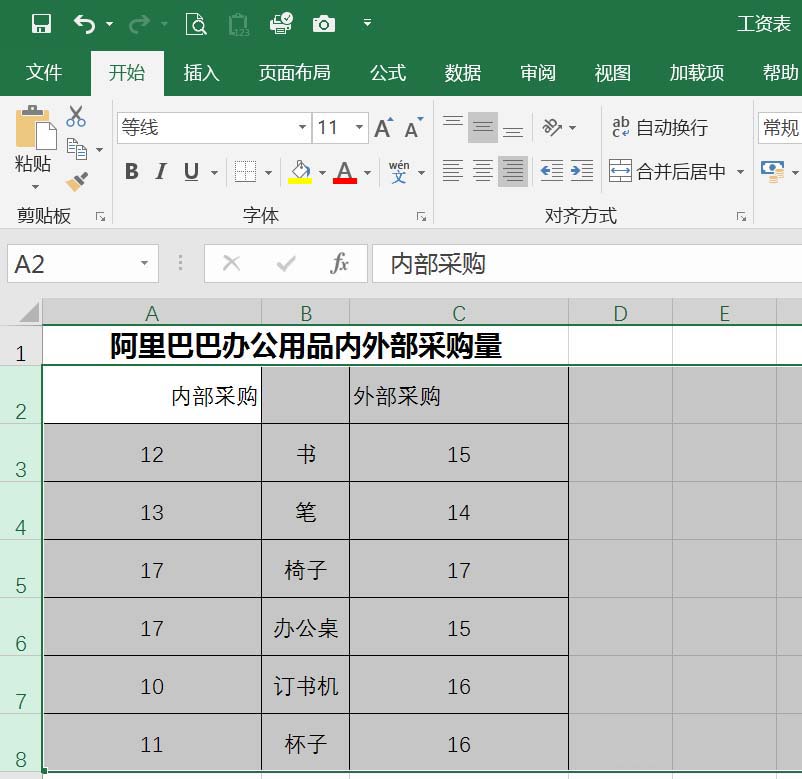Click the Increase Font Size icon

[385, 128]
